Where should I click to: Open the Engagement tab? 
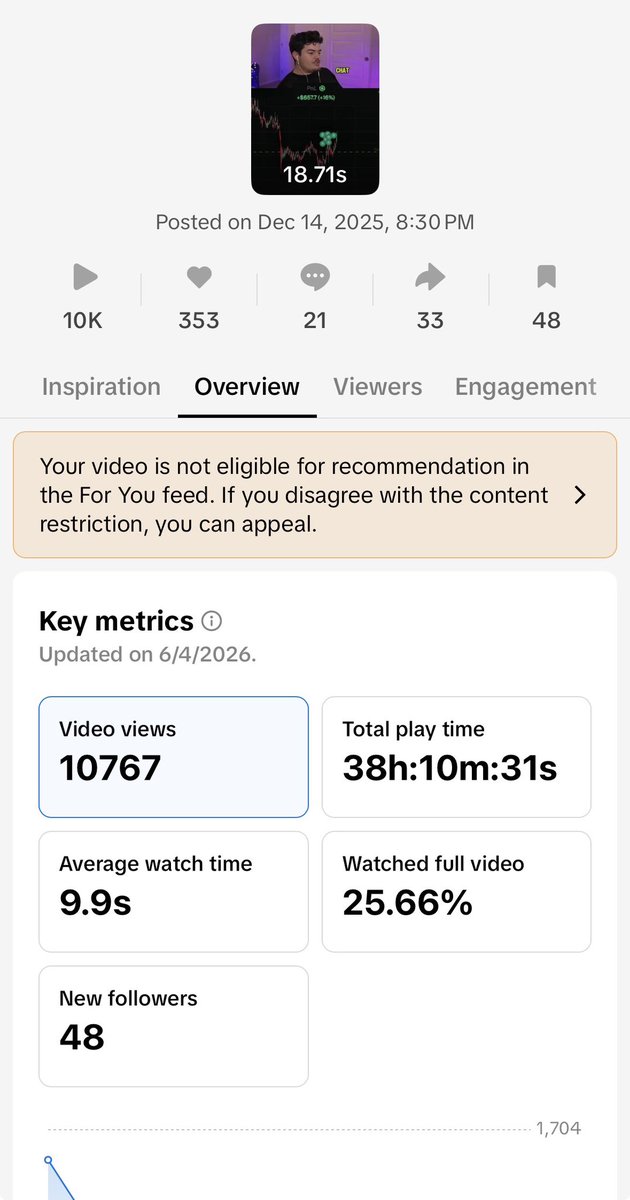coord(525,387)
